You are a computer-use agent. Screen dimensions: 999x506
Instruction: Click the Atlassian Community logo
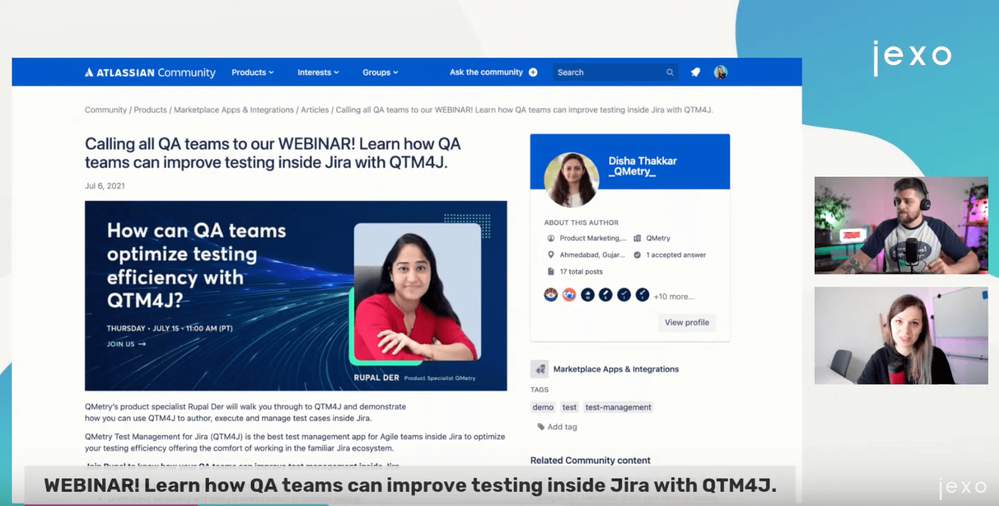(150, 73)
